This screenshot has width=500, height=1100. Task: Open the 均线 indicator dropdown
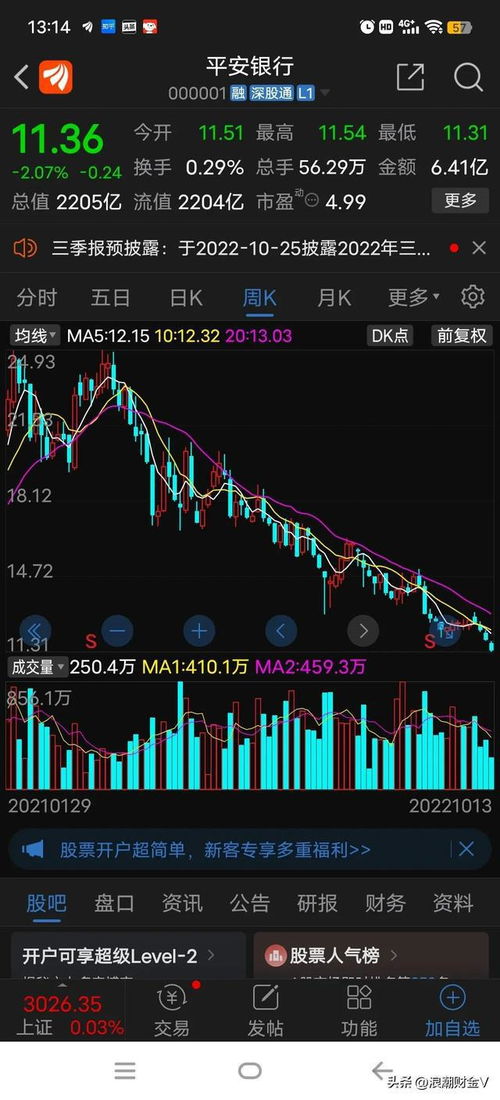pos(34,335)
